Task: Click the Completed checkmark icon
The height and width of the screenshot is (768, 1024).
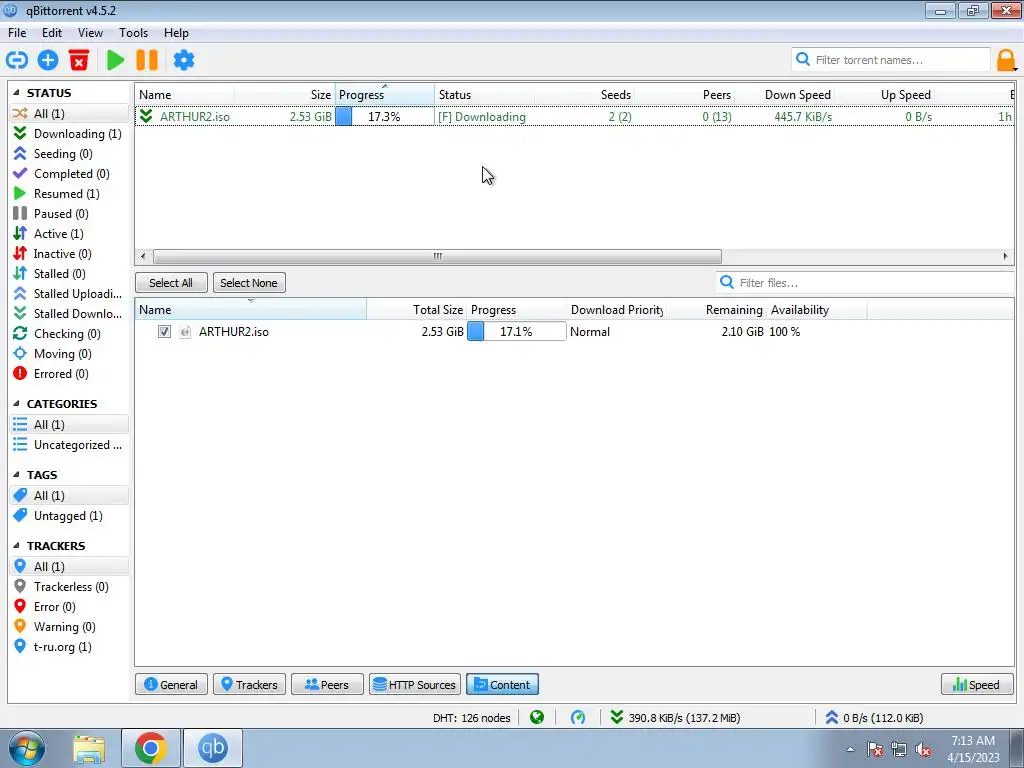Action: [x=20, y=174]
